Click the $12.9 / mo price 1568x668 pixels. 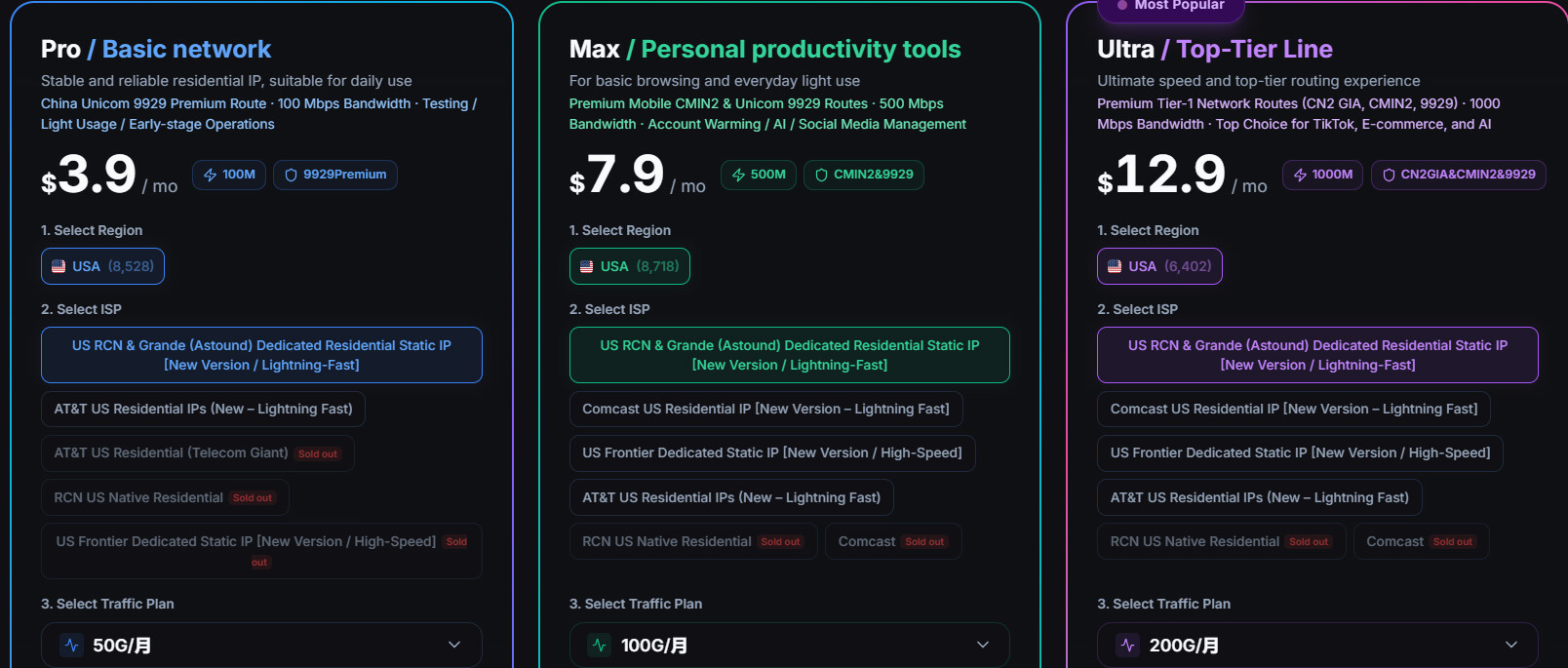(x=1182, y=176)
